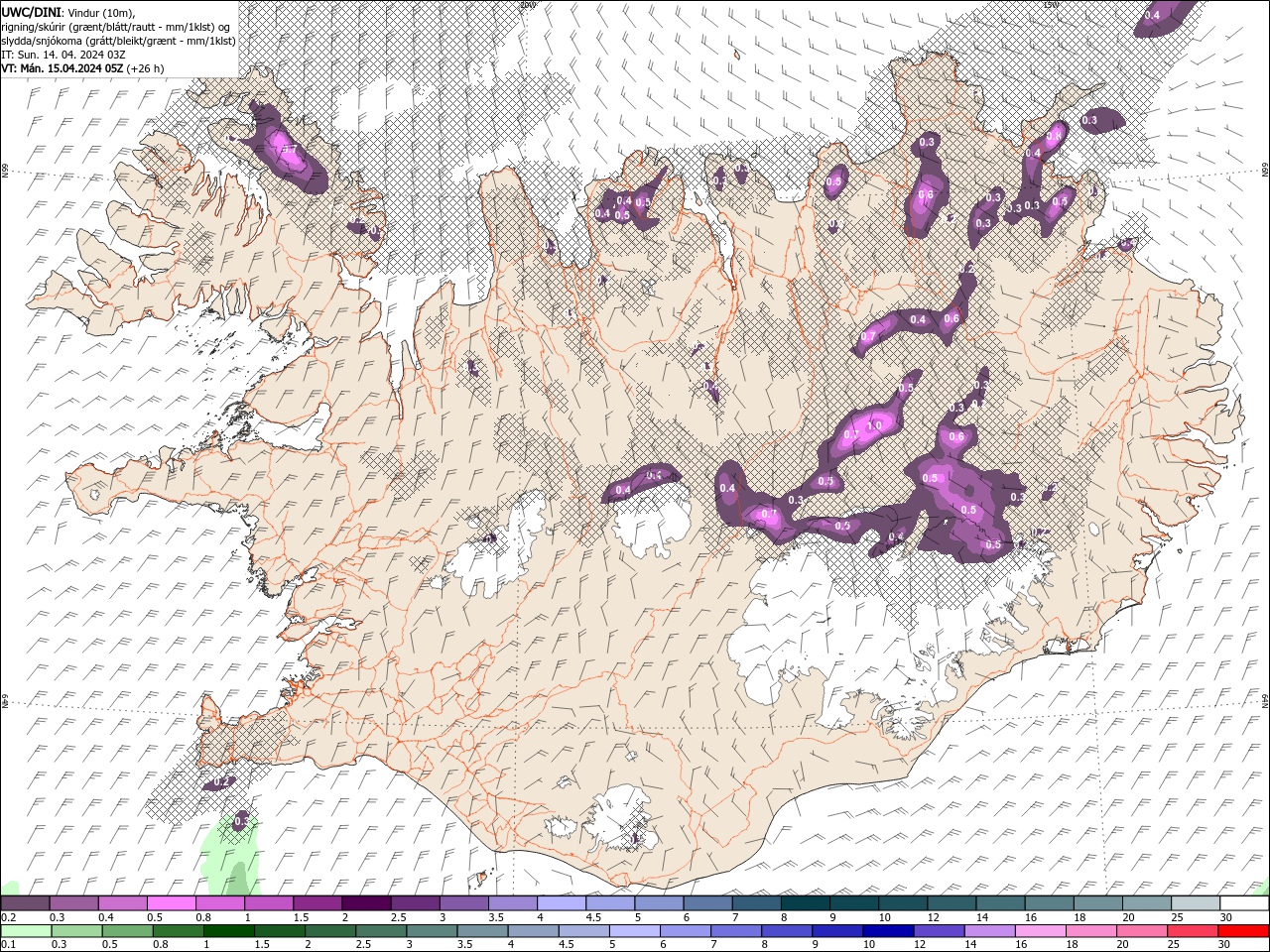Pick the bright red swatch labeled 30 in lower legend
This screenshot has height=952, width=1270.
pyautogui.click(x=1244, y=931)
